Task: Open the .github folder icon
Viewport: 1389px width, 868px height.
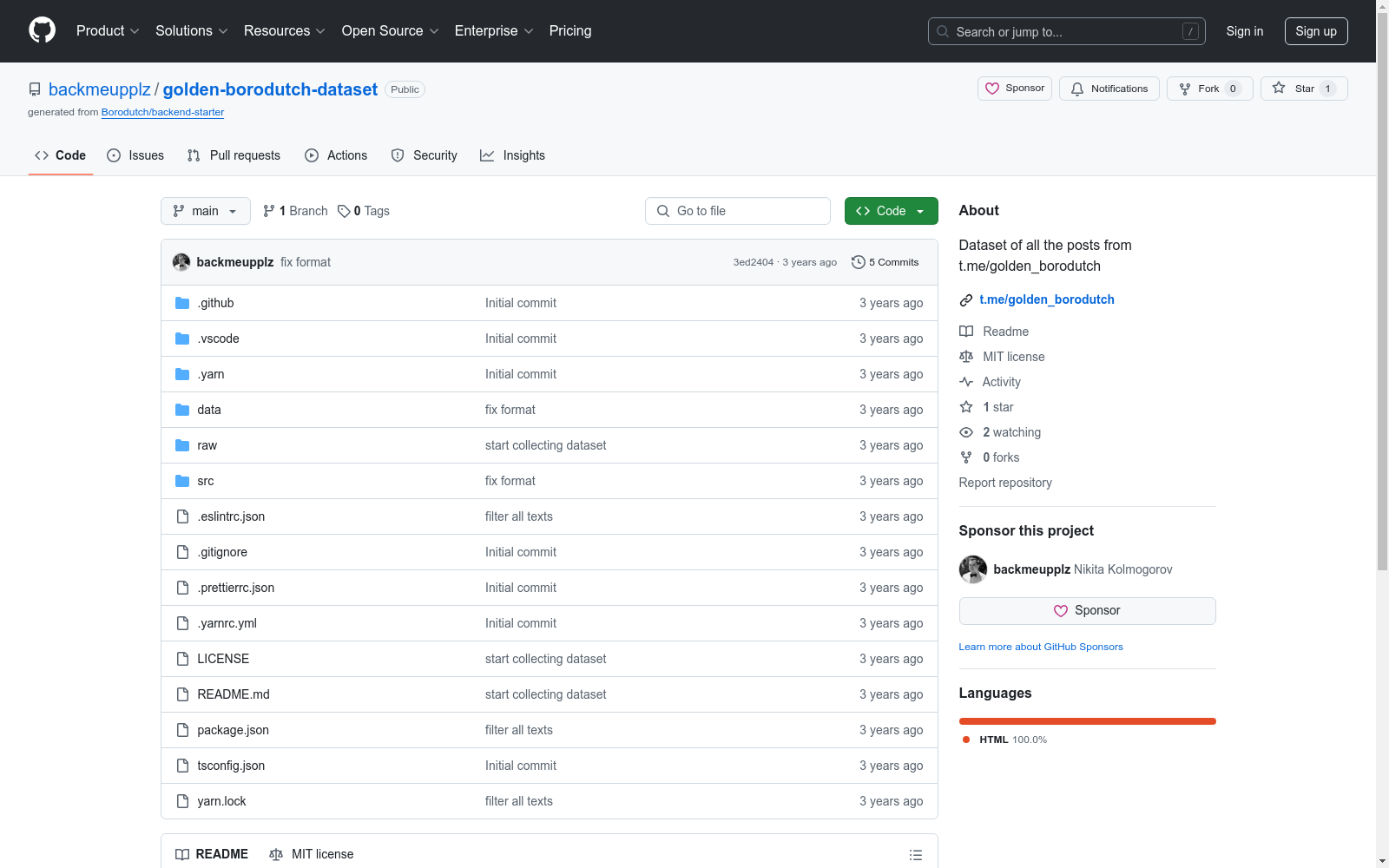Action: [x=182, y=303]
